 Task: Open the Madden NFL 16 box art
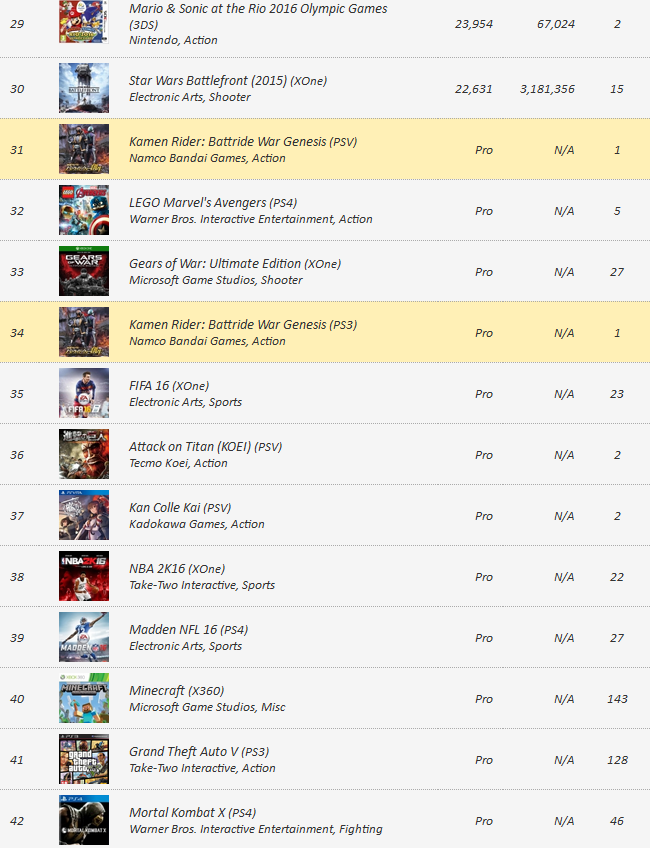tap(84, 637)
